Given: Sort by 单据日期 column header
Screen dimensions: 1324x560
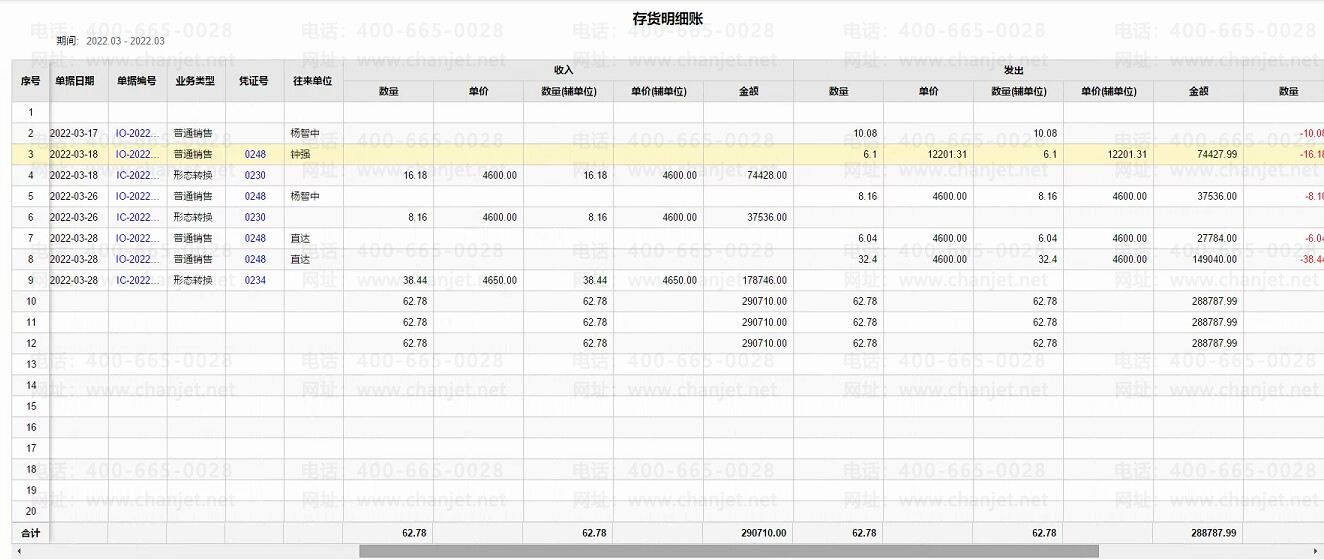Looking at the screenshot, I should point(75,80).
